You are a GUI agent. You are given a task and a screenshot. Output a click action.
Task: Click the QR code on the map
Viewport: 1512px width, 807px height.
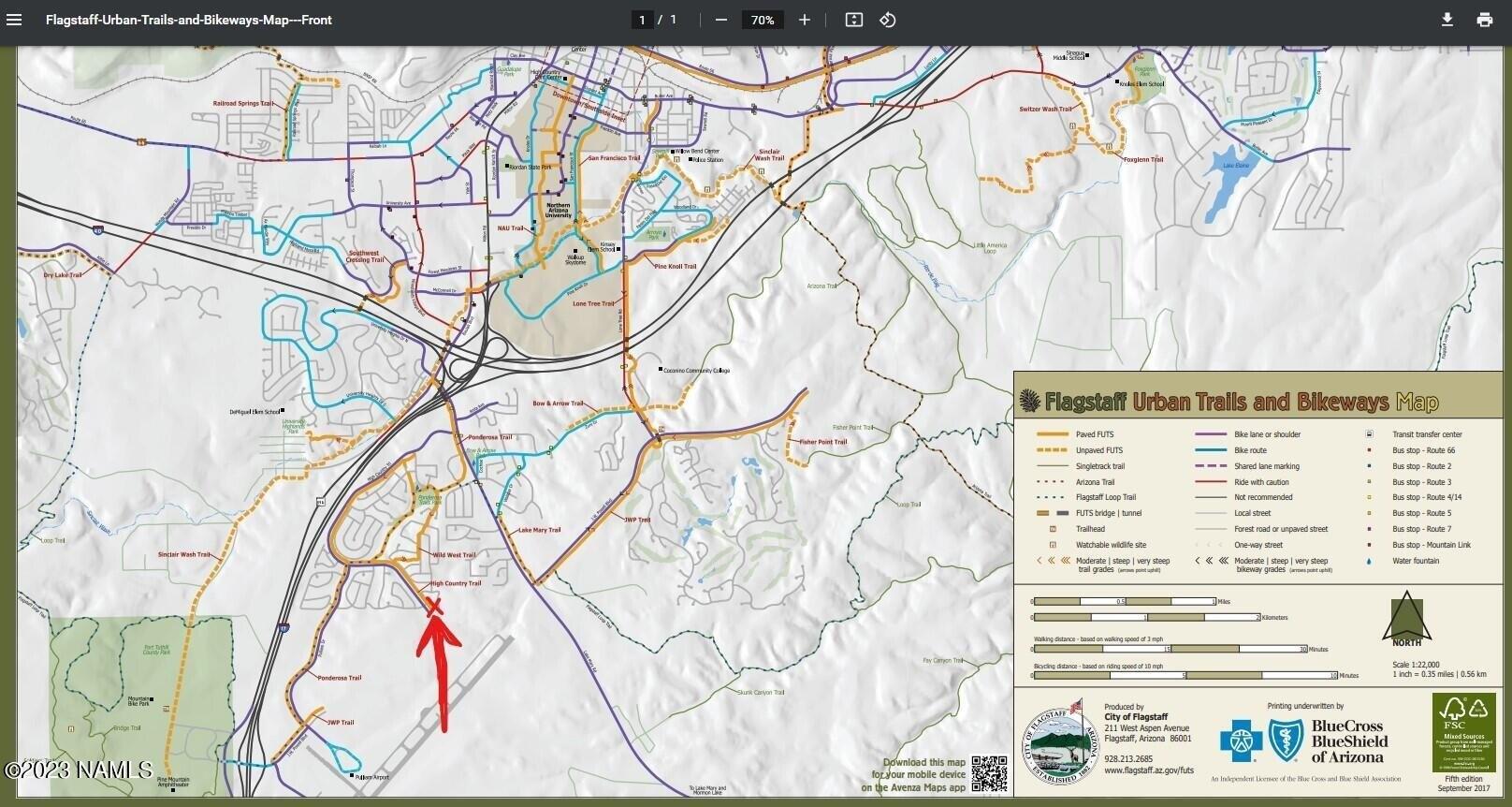pos(988,774)
